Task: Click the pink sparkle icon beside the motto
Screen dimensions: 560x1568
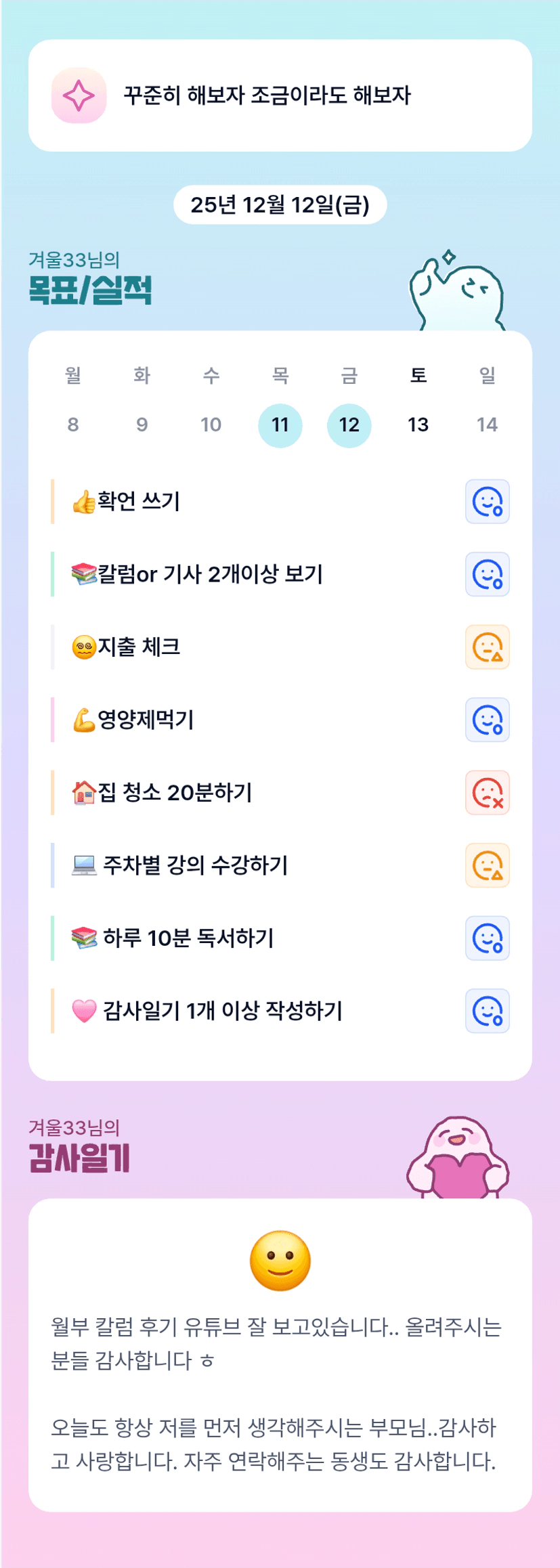Action: (79, 95)
